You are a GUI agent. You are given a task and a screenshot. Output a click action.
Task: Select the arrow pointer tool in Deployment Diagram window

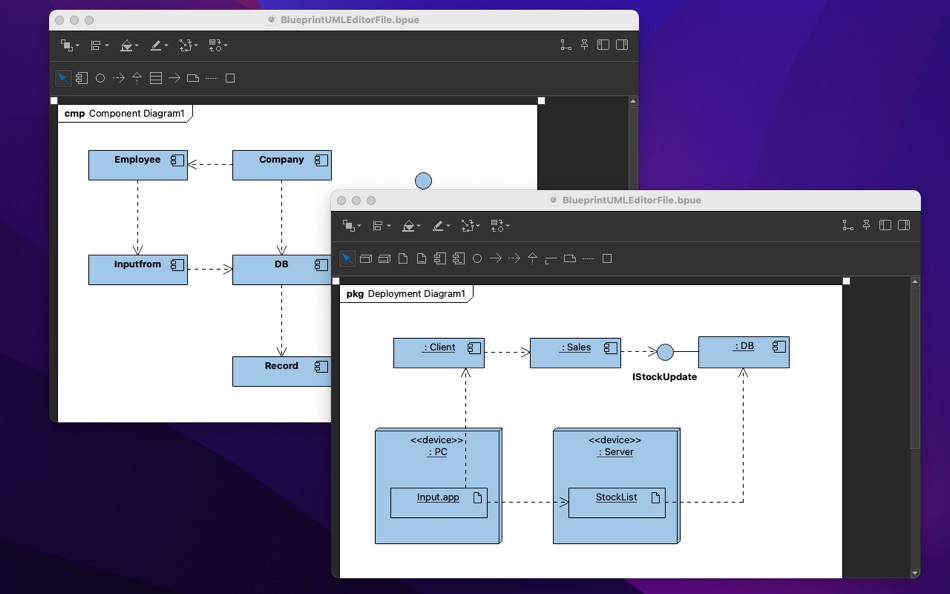point(347,259)
